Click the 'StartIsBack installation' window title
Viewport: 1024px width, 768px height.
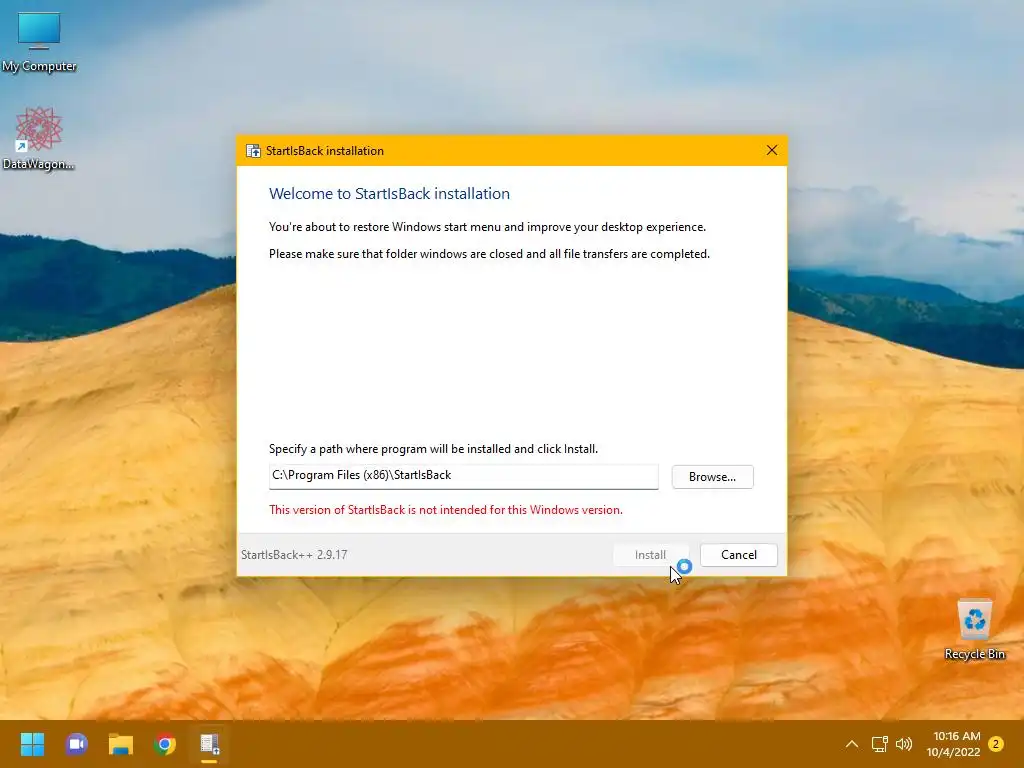coord(325,151)
